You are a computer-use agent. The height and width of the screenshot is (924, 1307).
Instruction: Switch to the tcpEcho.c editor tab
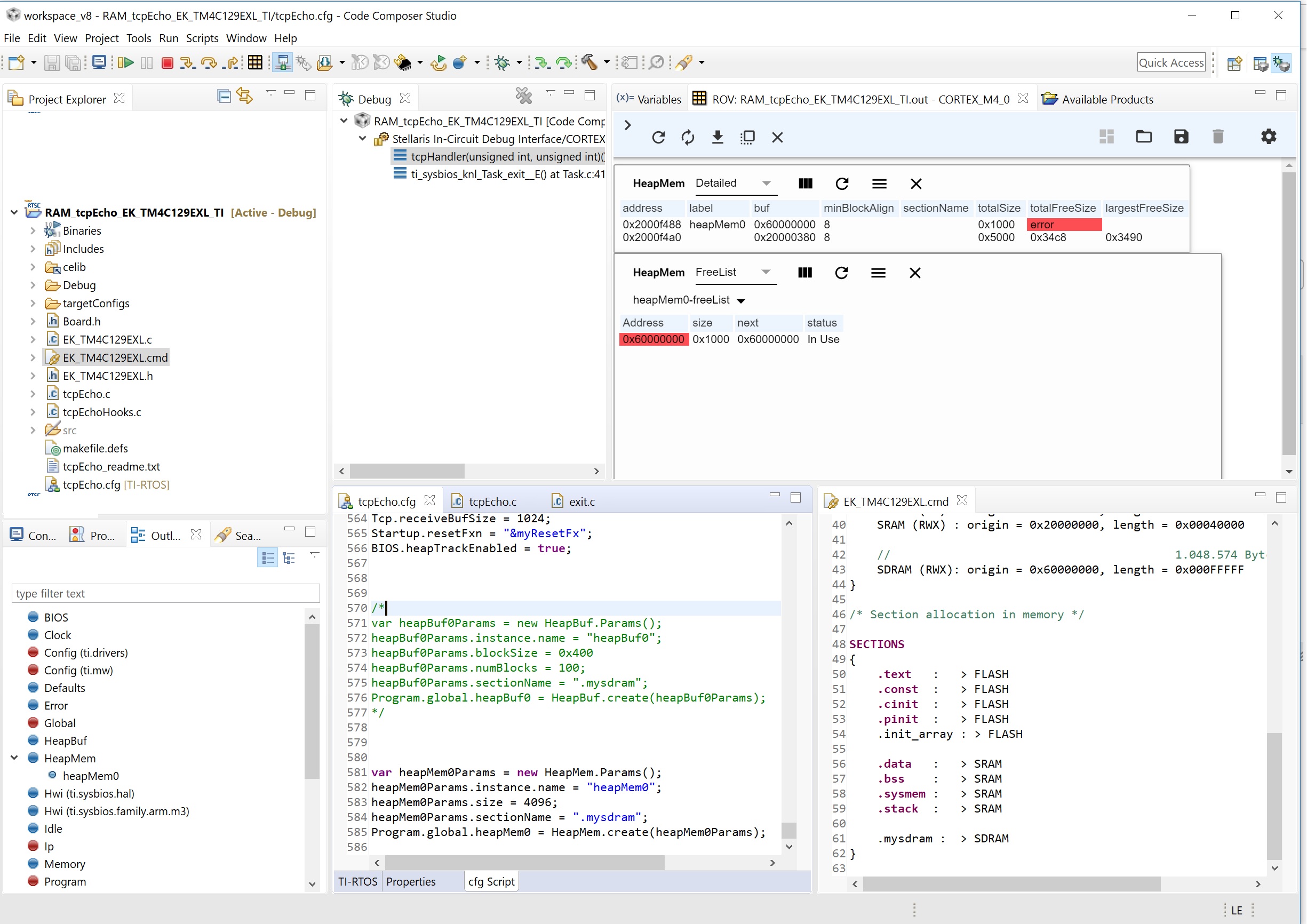pos(492,501)
